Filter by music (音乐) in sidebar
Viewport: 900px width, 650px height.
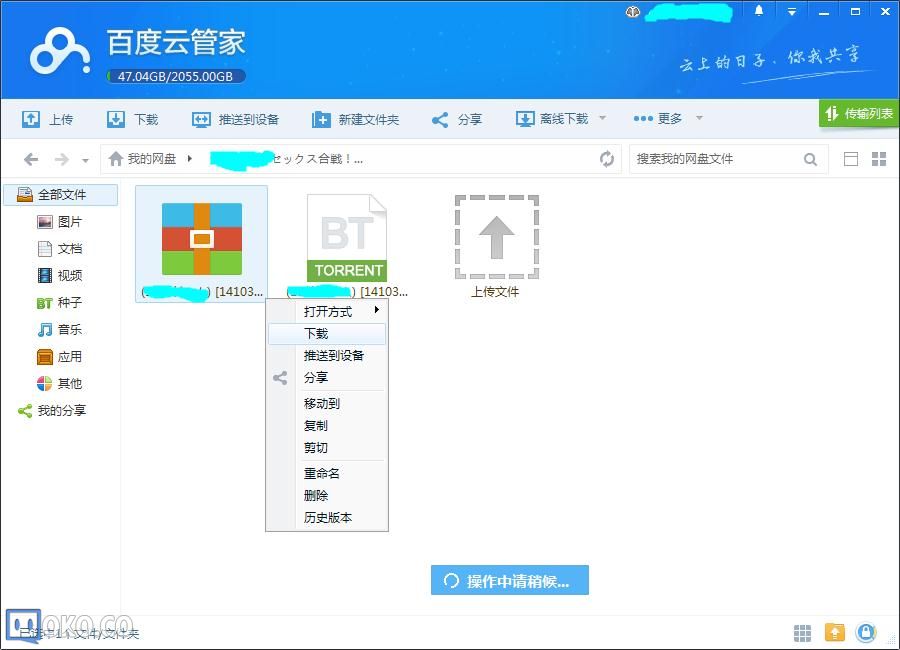60,330
